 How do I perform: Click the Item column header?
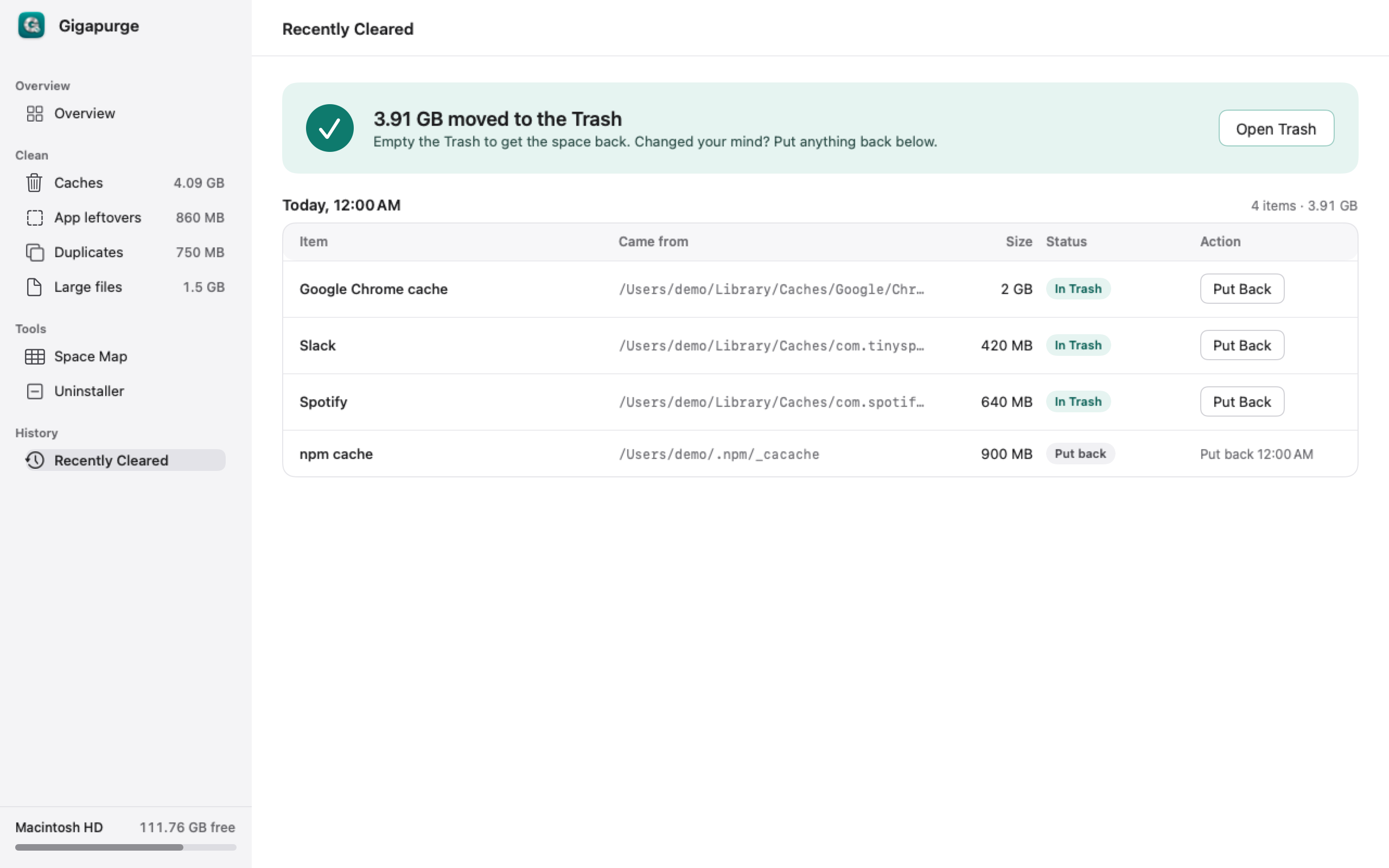314,242
